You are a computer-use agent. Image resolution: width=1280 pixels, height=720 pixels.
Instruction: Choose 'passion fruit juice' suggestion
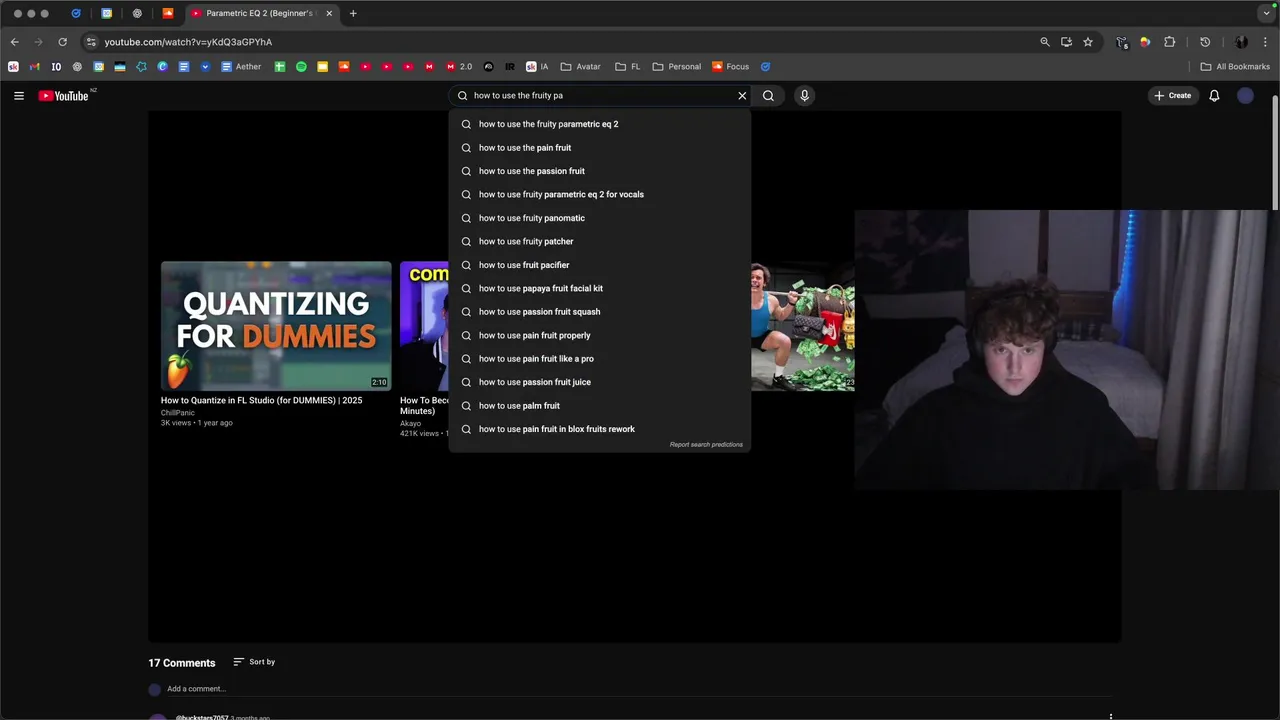click(x=599, y=382)
